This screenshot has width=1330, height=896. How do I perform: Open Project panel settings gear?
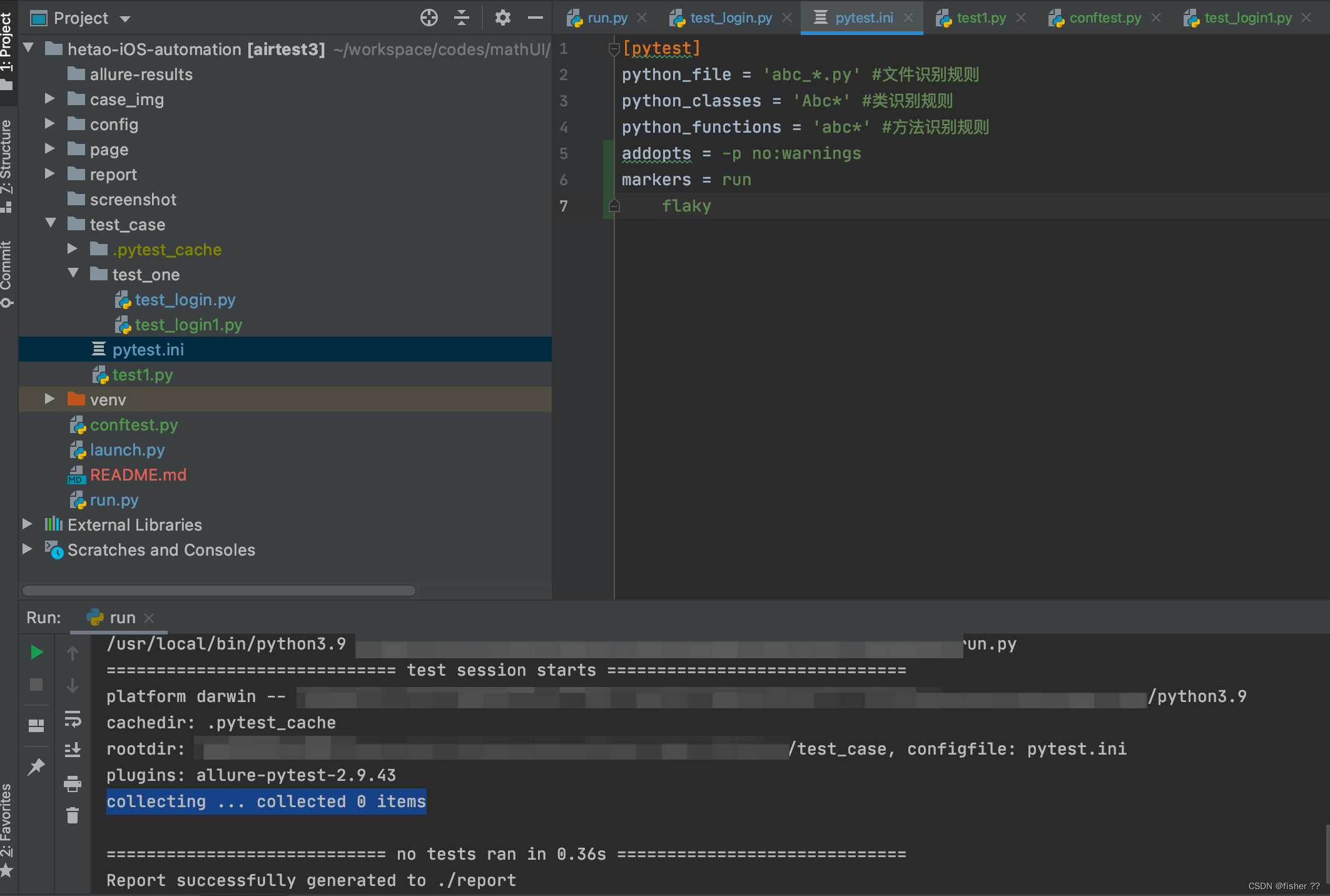[x=502, y=18]
